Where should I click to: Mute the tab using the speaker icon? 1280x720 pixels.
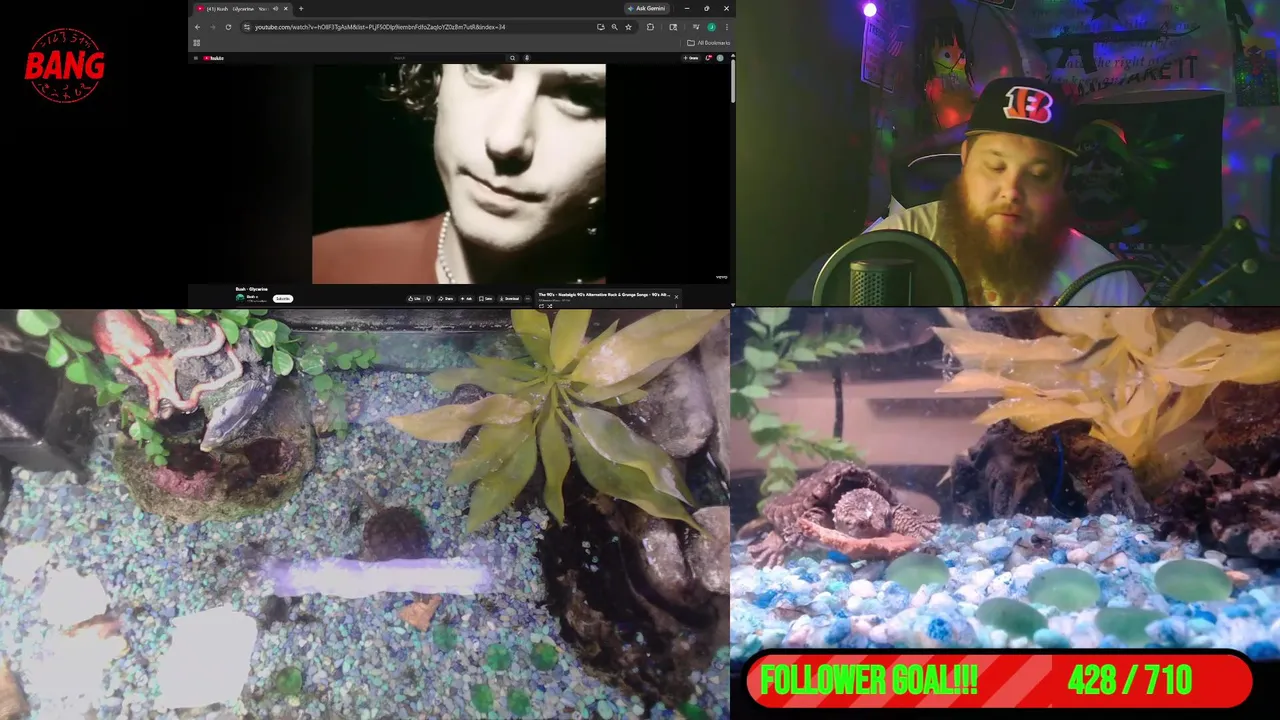275,9
